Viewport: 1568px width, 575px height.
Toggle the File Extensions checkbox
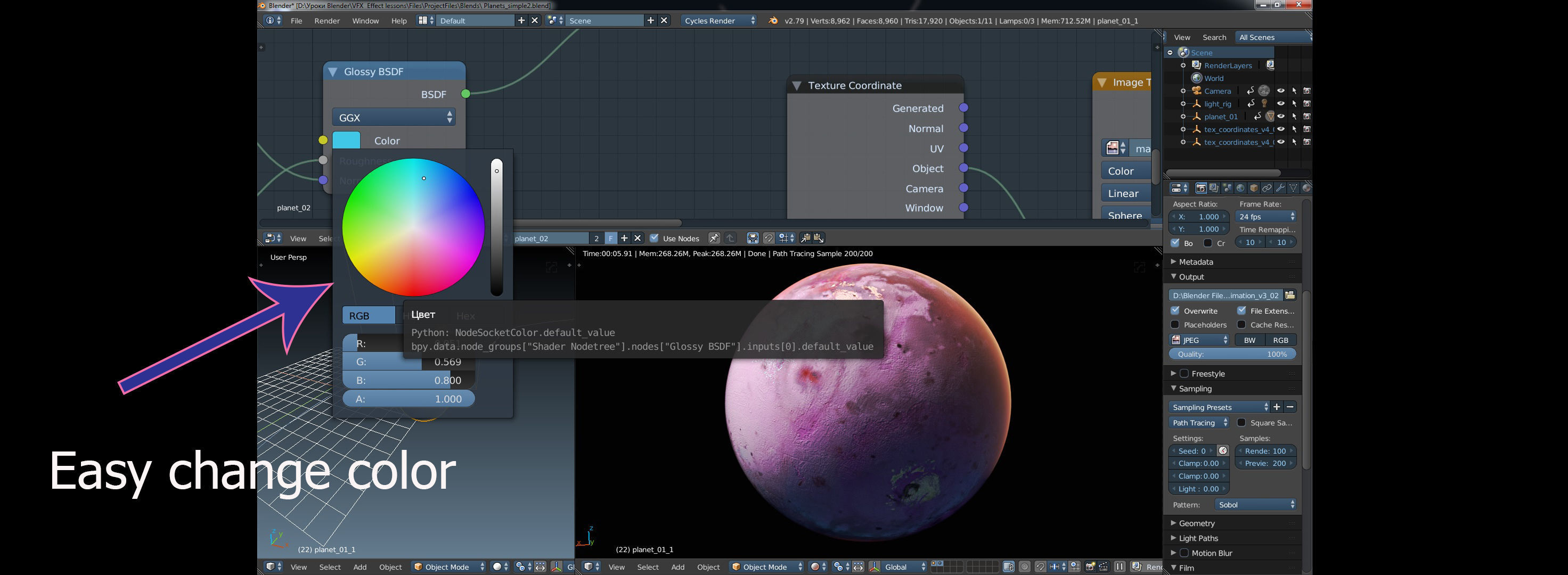[x=1242, y=310]
